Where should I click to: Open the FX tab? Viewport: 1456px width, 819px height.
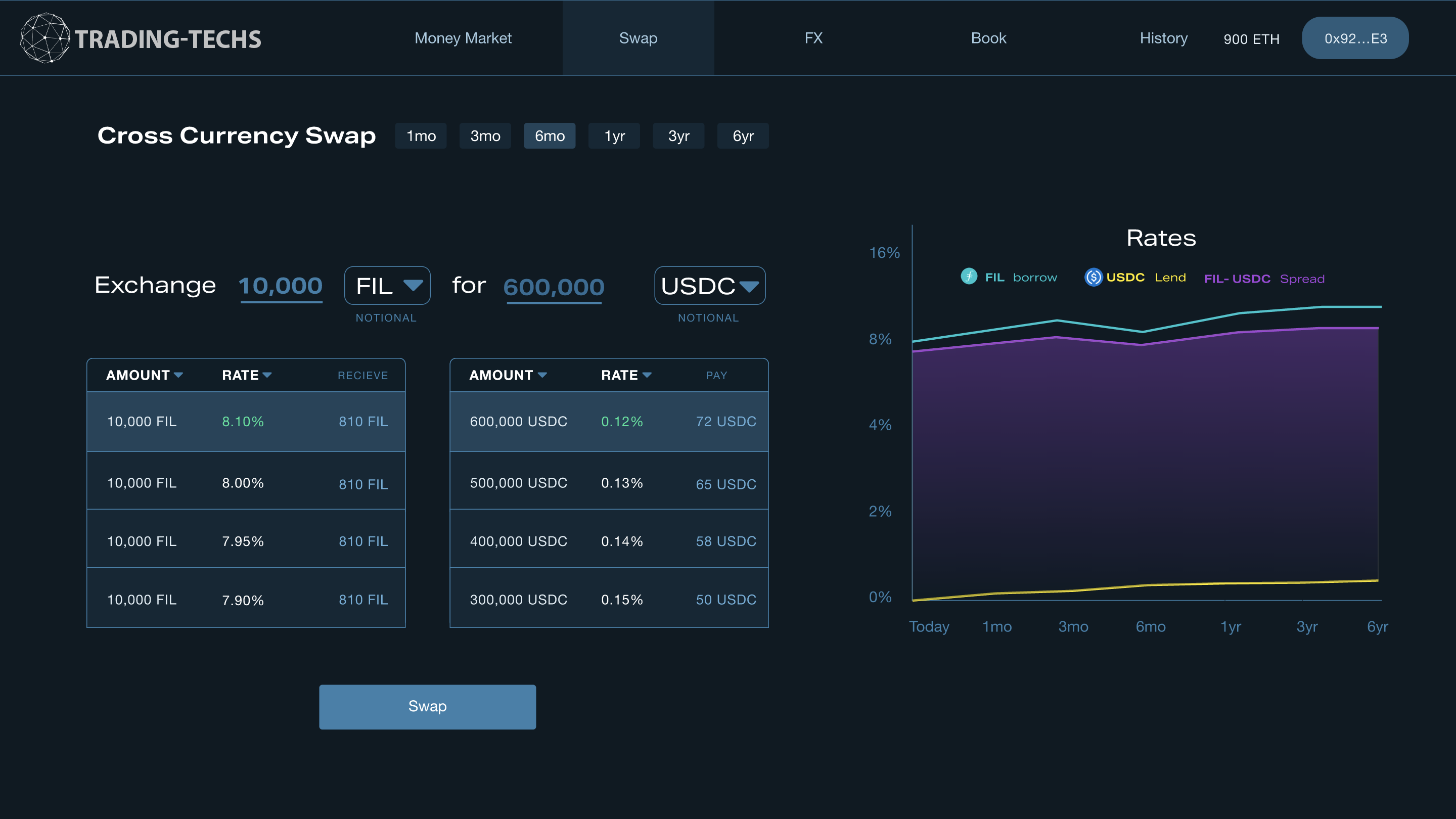click(813, 38)
